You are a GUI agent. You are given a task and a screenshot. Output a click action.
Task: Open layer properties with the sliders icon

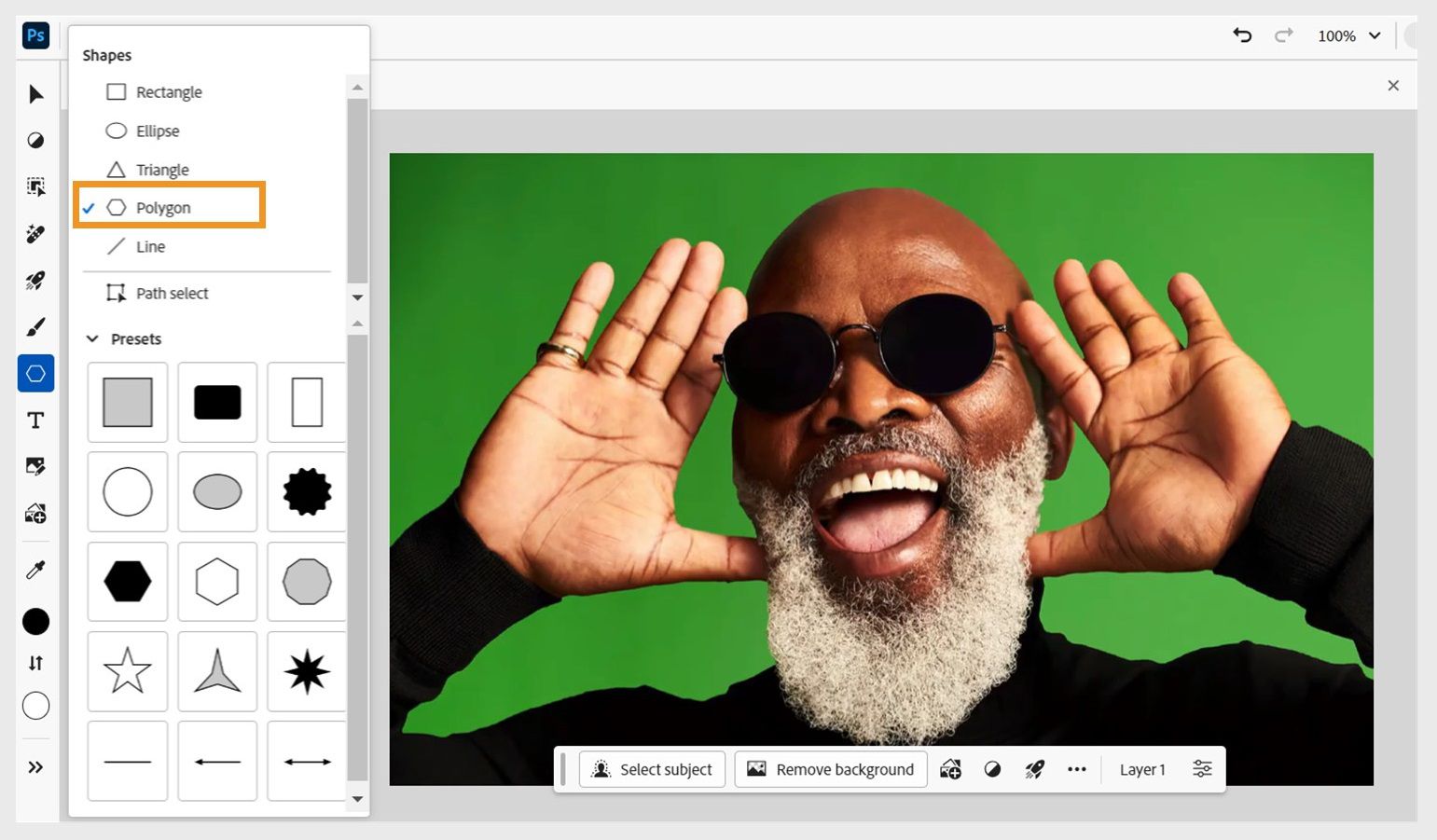coord(1201,769)
